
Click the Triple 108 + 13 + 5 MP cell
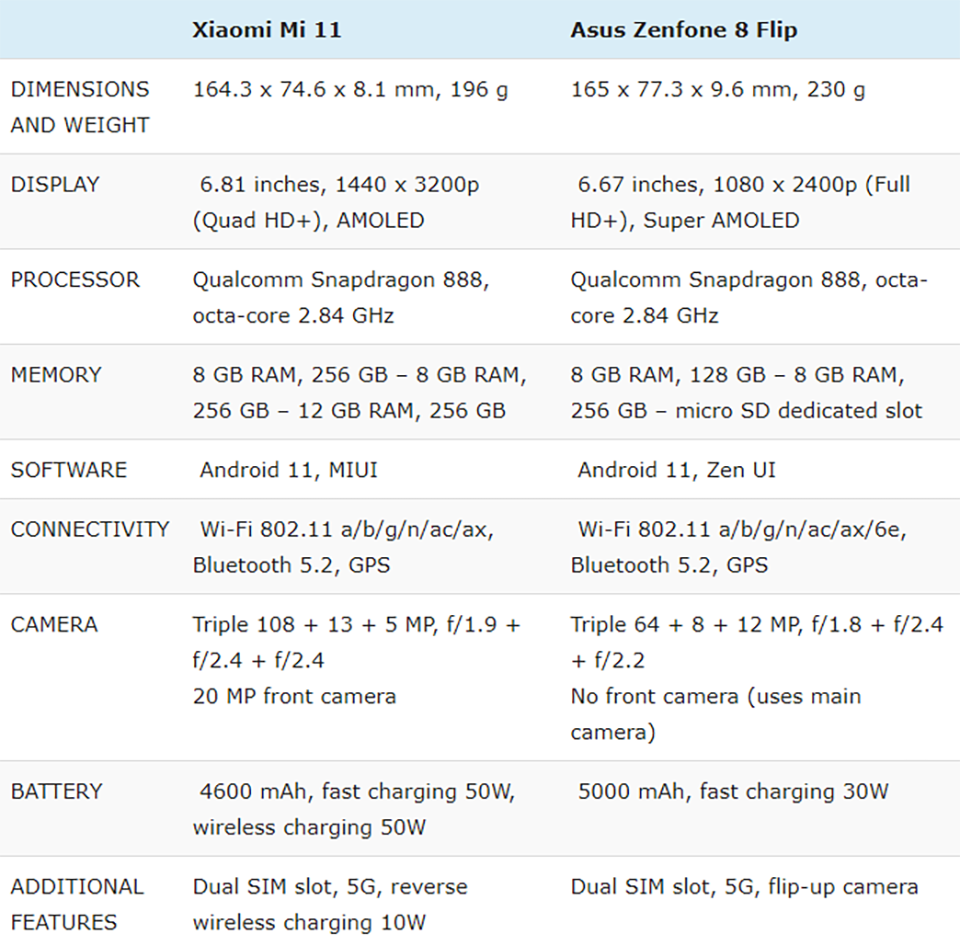(356, 660)
